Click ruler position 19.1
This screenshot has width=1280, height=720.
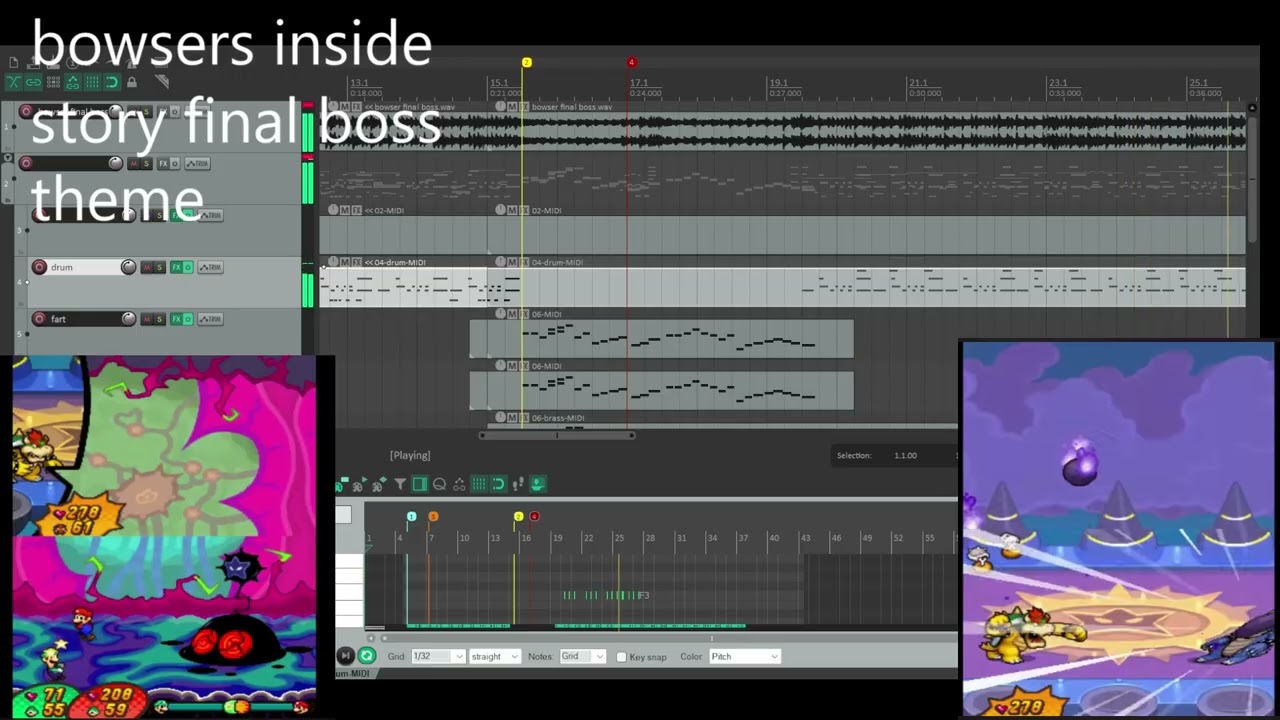click(x=778, y=83)
